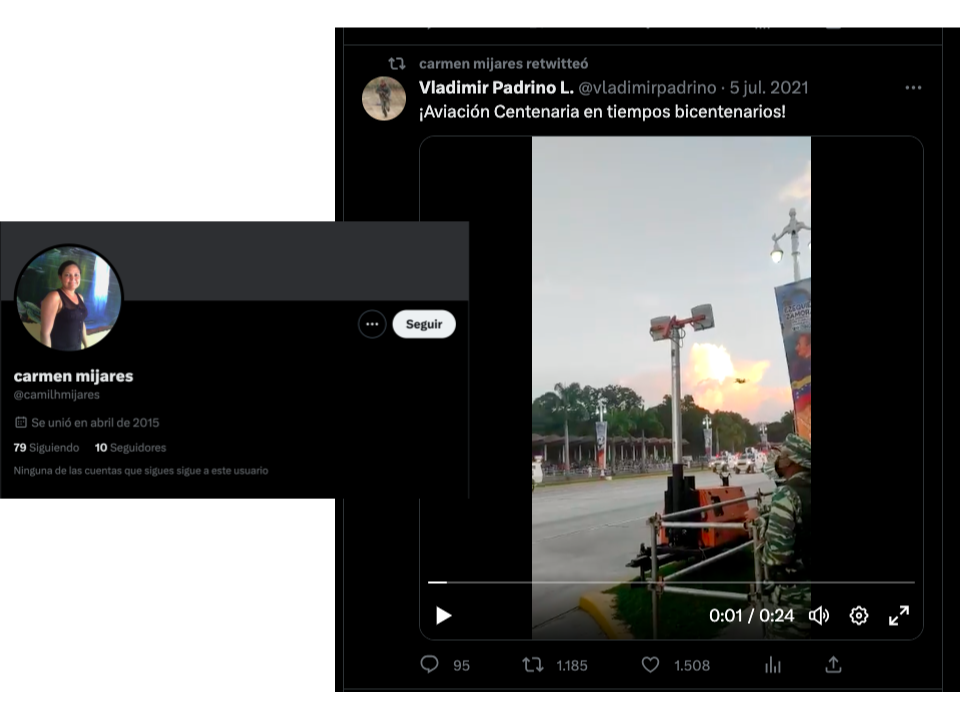The height and width of the screenshot is (720, 960).
Task: Follow carmen mijares with Seguir button
Action: point(424,324)
